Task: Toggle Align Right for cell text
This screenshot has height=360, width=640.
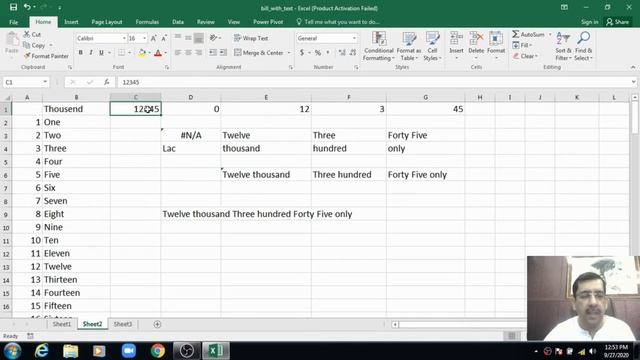Action: [x=198, y=53]
